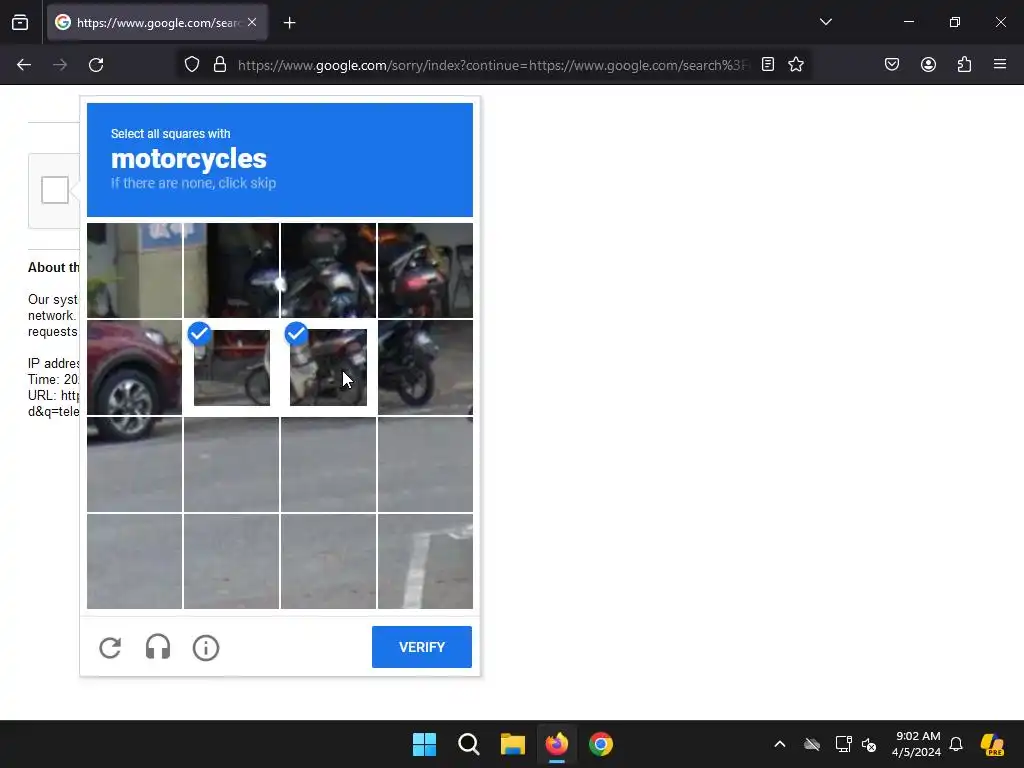
Task: Show hidden system tray icons
Action: coord(780,744)
